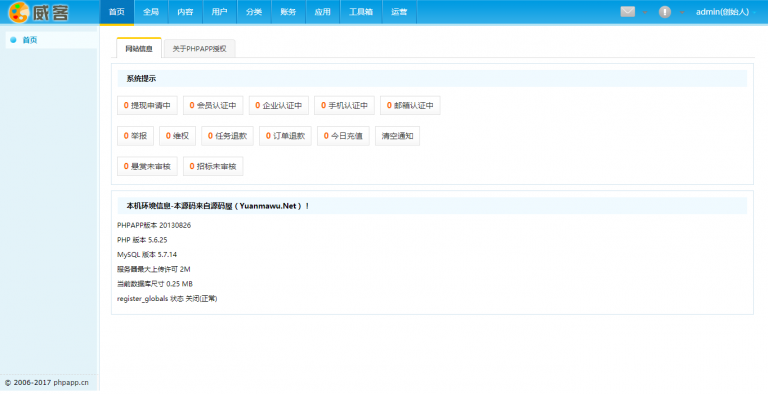Click the register_globals 状态 line
The width and height of the screenshot is (768, 394).
167,299
